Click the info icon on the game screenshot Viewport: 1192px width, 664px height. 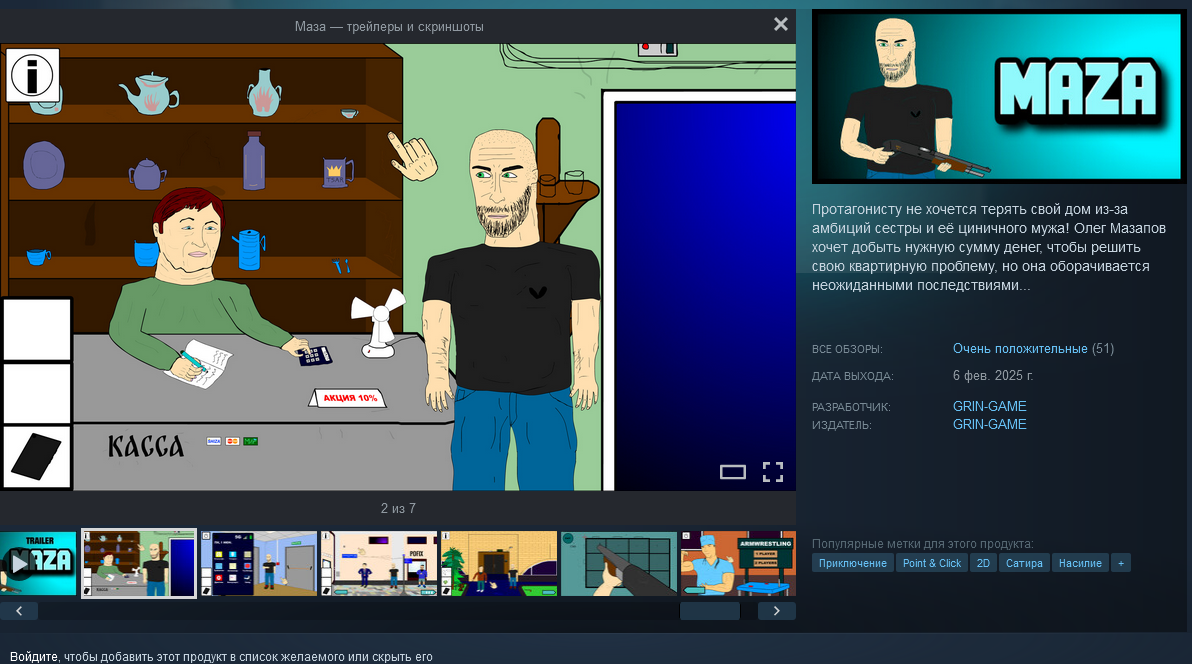tap(32, 75)
